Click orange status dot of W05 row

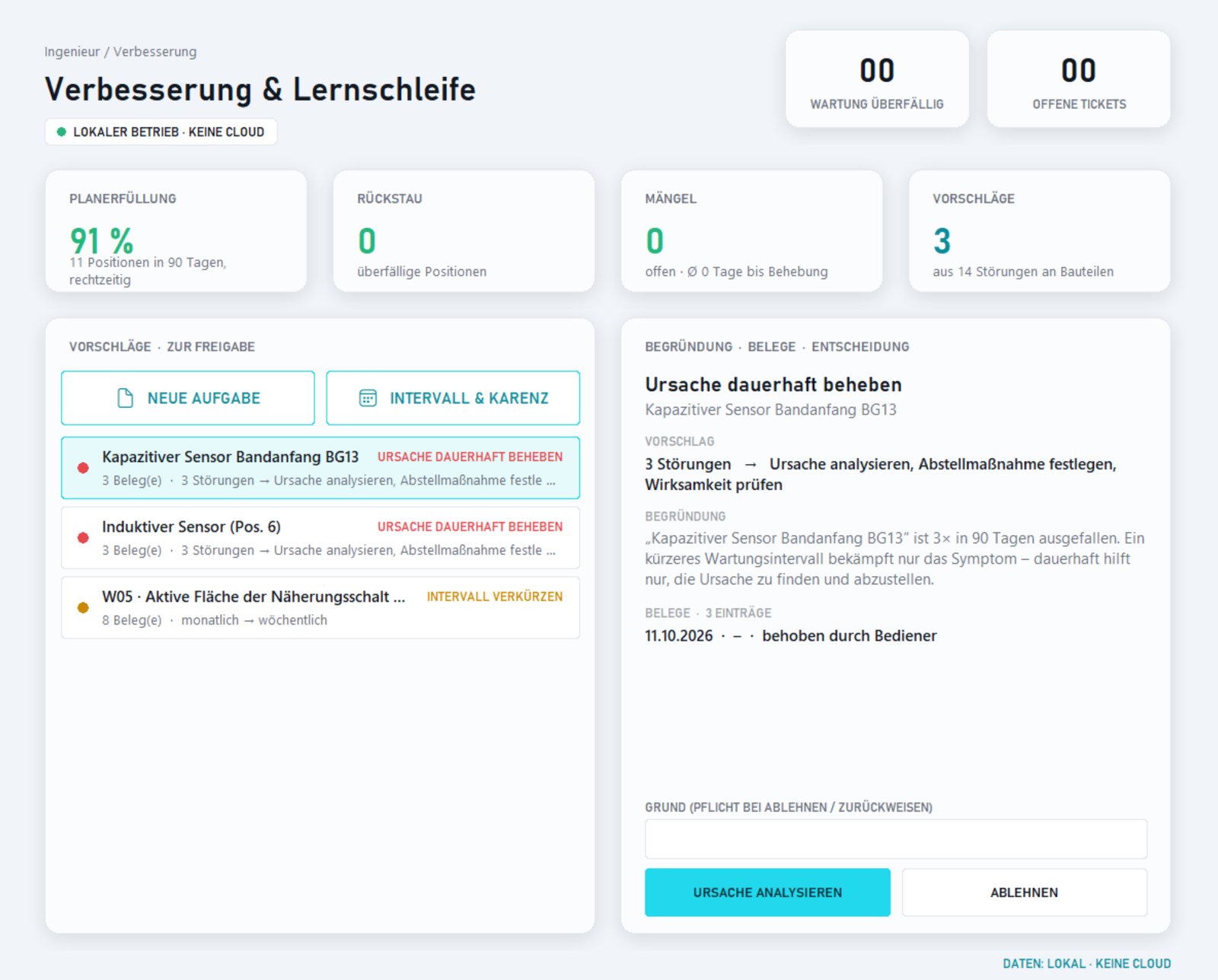(x=83, y=608)
